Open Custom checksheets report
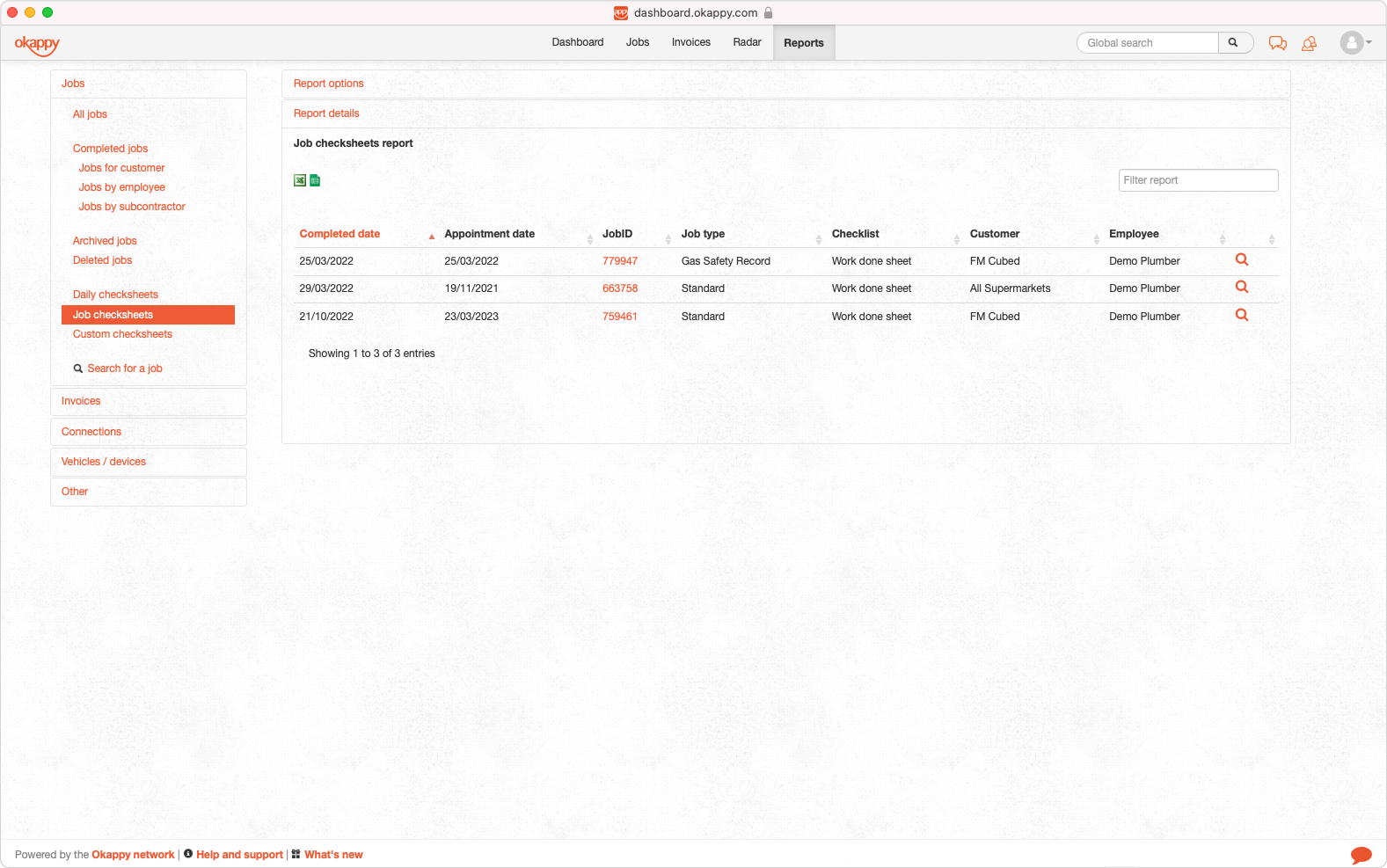This screenshot has width=1387, height=868. point(122,334)
